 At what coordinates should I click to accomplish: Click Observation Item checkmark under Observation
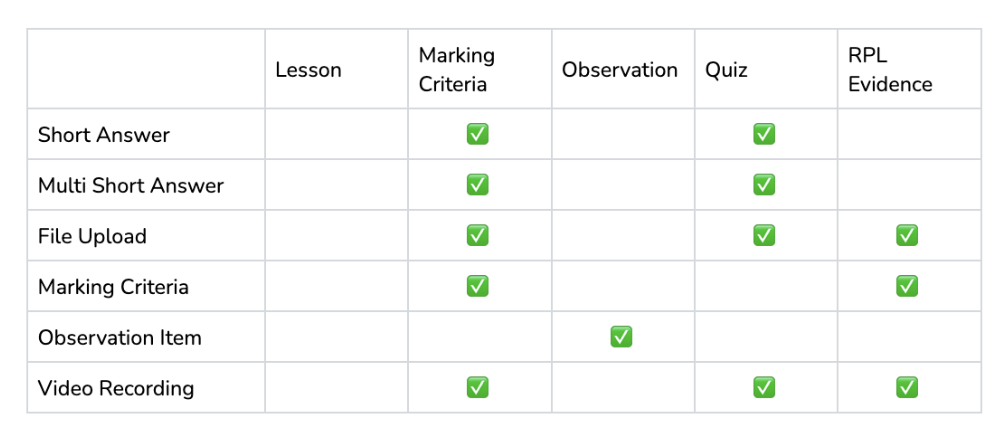coord(620,337)
